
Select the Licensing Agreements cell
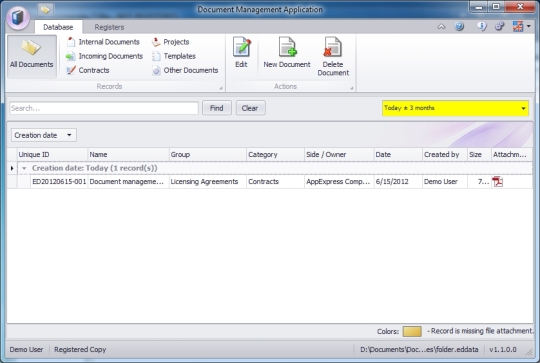tap(208, 182)
